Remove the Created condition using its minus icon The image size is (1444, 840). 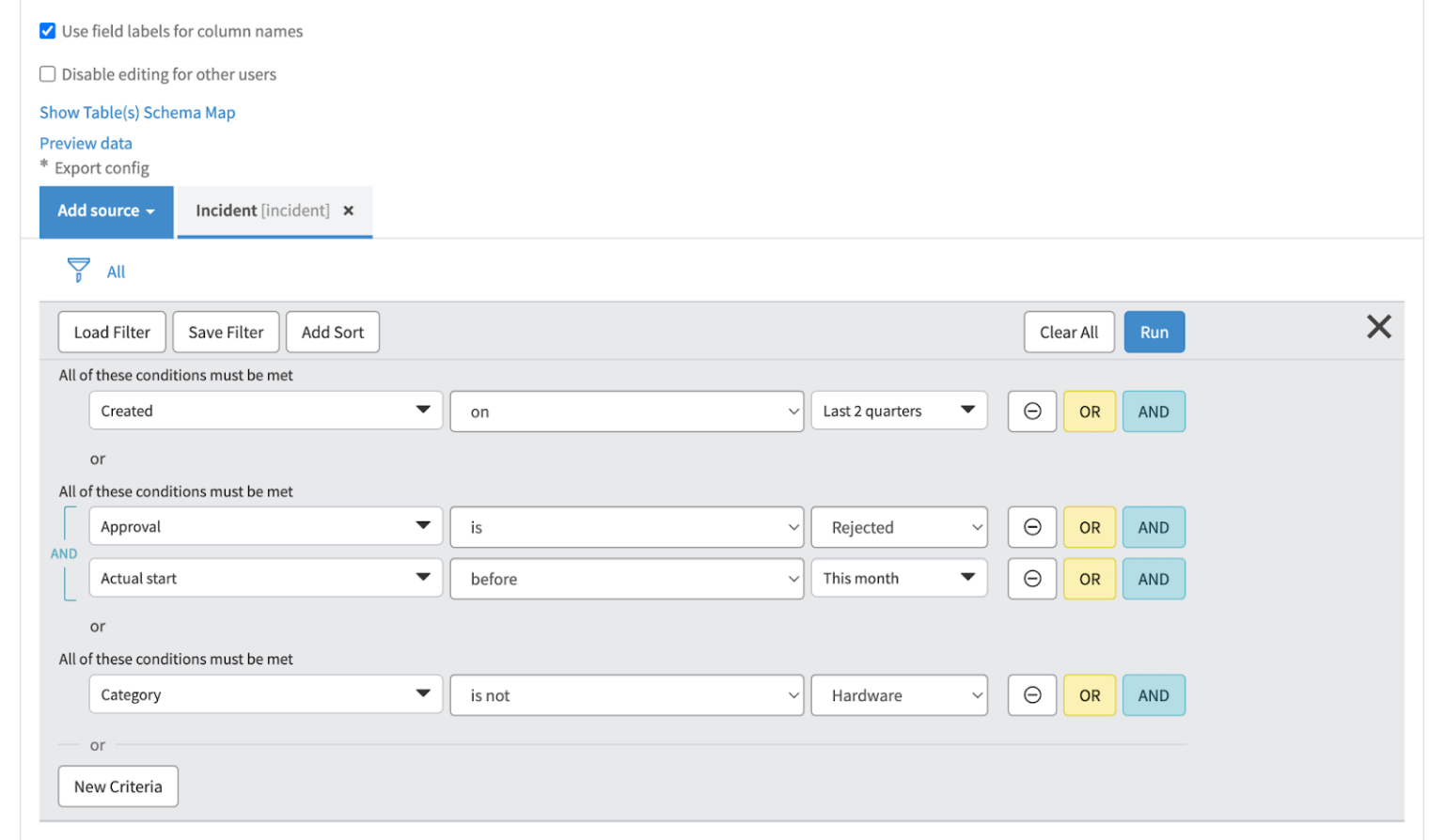pos(1031,411)
